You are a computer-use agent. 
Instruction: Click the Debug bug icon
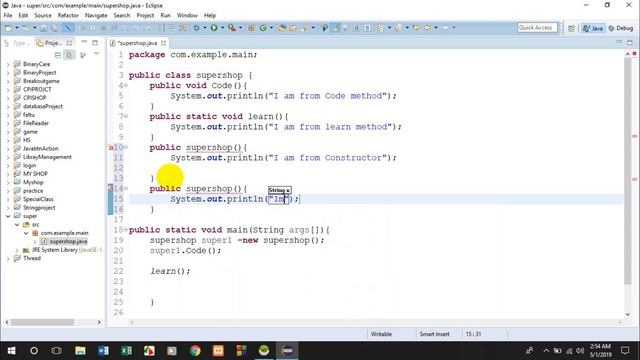click(x=196, y=28)
